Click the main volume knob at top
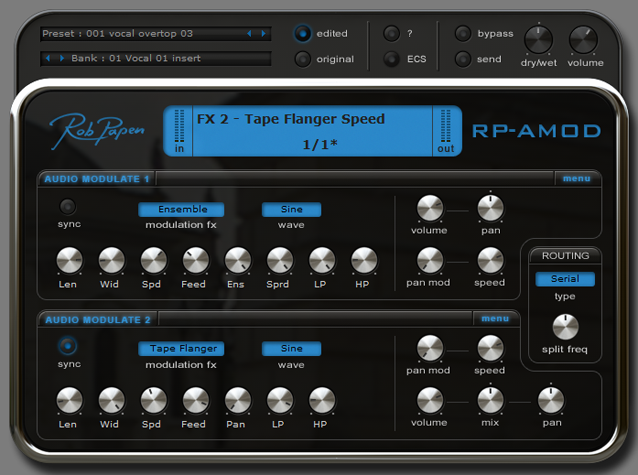638x475 pixels. coord(583,40)
